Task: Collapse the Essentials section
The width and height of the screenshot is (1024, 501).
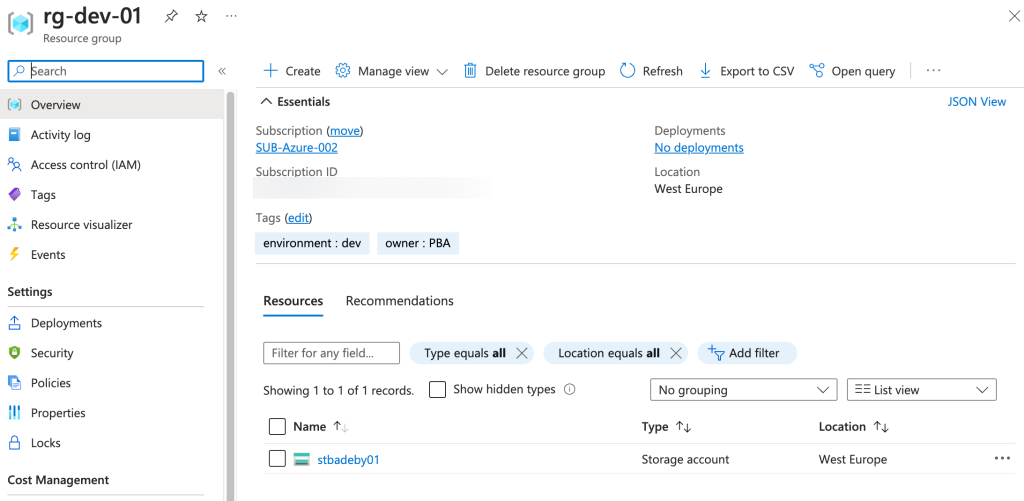Action: click(x=266, y=101)
